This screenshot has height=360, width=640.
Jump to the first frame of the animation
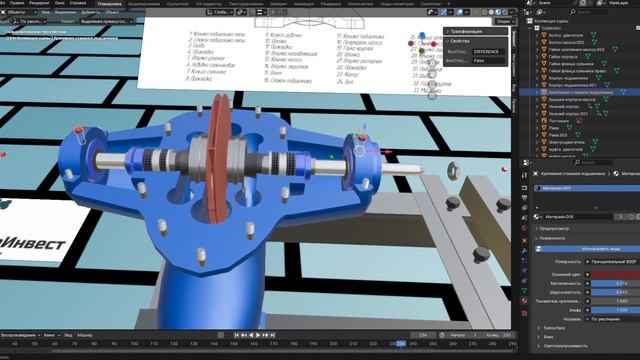pos(236,335)
